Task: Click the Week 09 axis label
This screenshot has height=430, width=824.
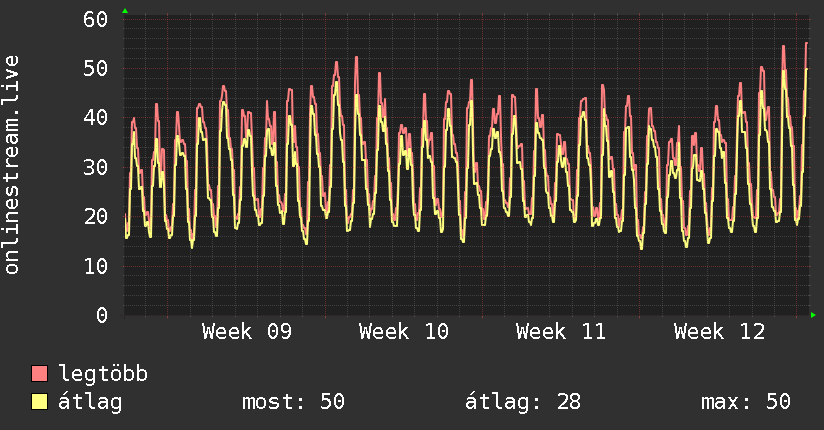Action: tap(246, 331)
